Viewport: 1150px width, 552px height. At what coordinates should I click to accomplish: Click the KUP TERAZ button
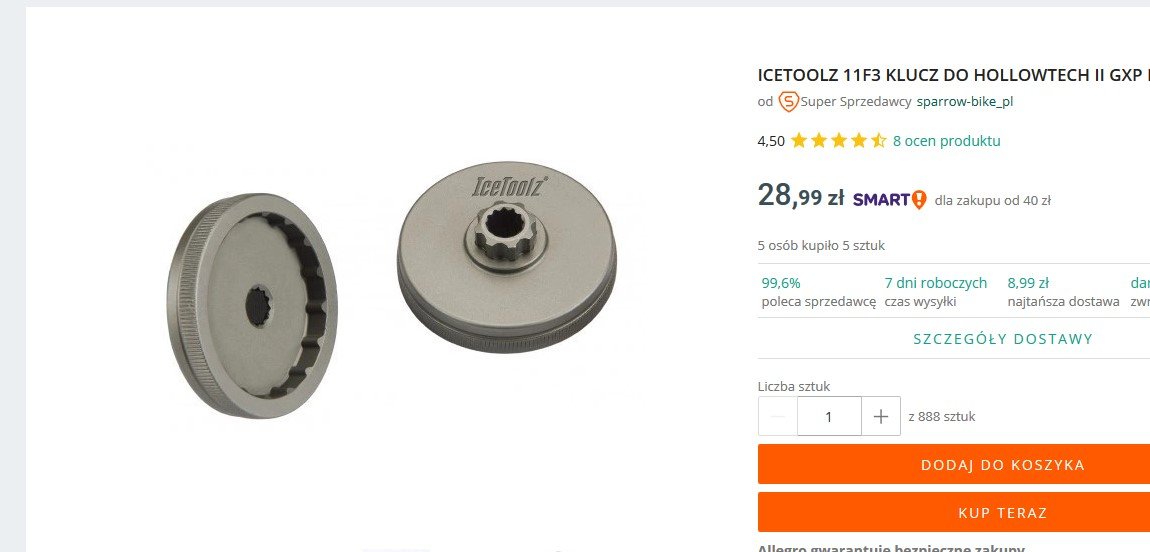tap(1003, 512)
